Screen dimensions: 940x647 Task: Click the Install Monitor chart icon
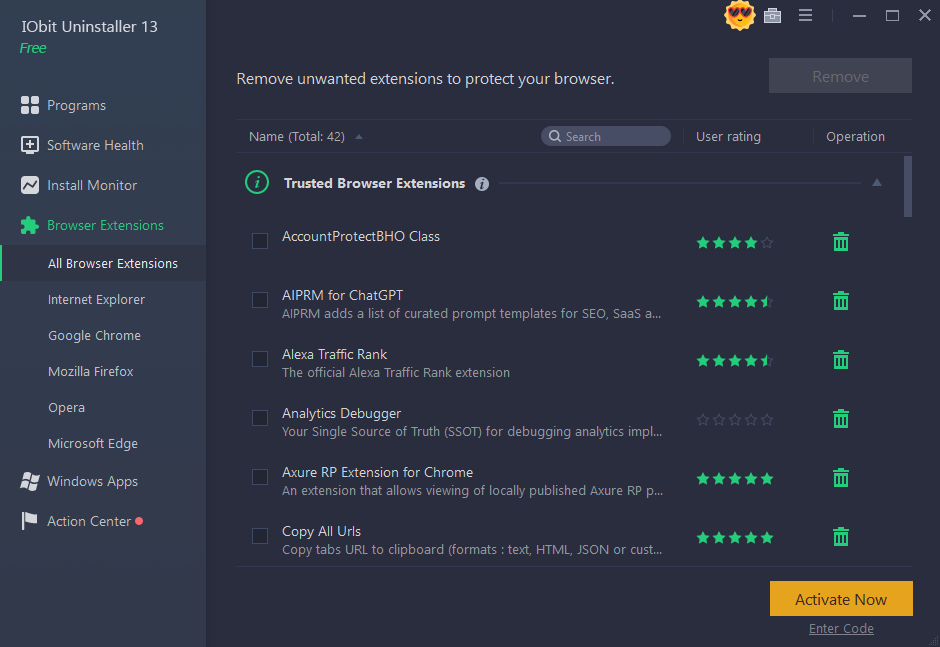[x=29, y=185]
